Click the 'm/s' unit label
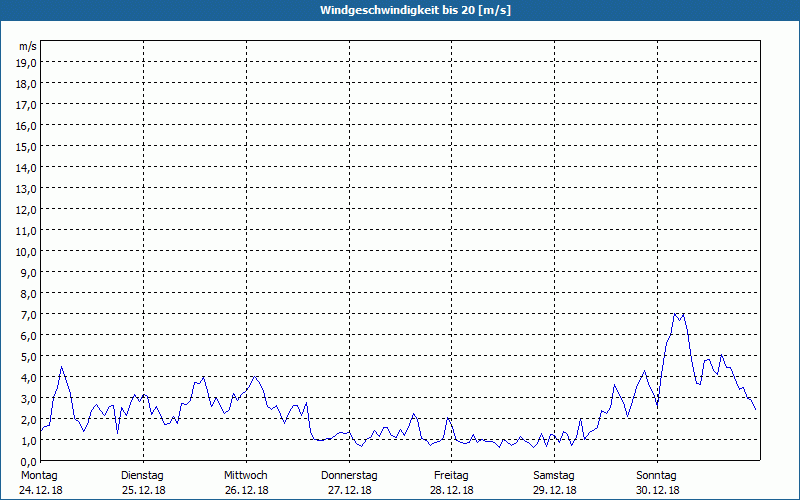 28,46
